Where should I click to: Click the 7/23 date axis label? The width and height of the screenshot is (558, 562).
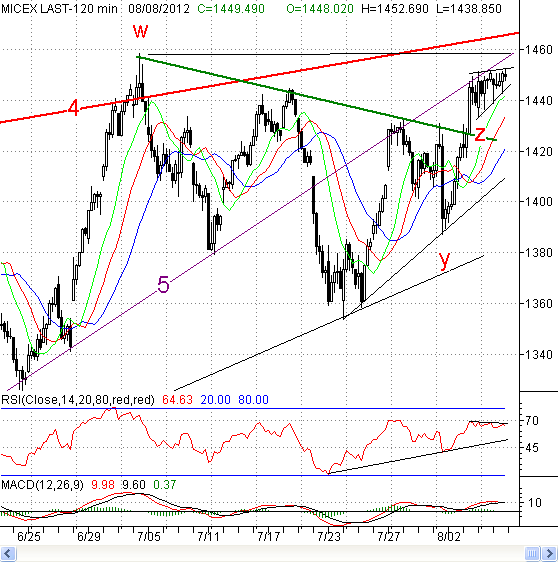(329, 537)
